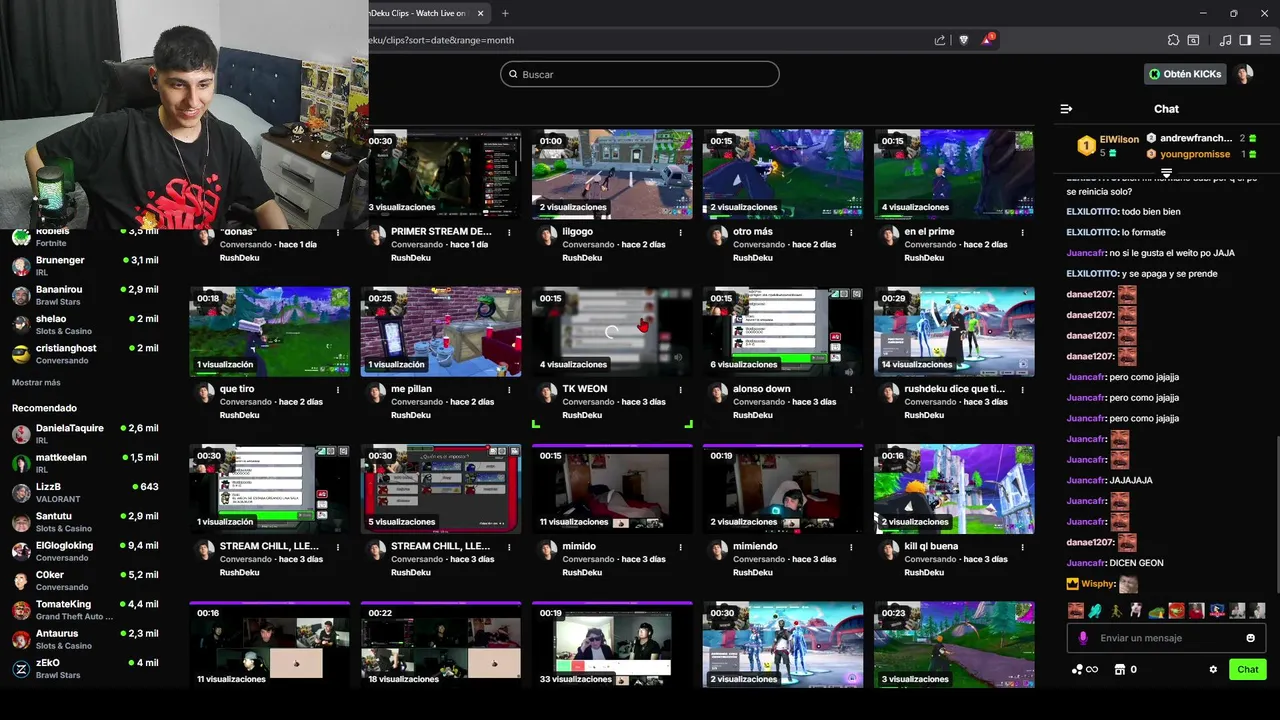This screenshot has height=720, width=1280.
Task: Open chat settings gear icon
Action: pyautogui.click(x=1213, y=669)
